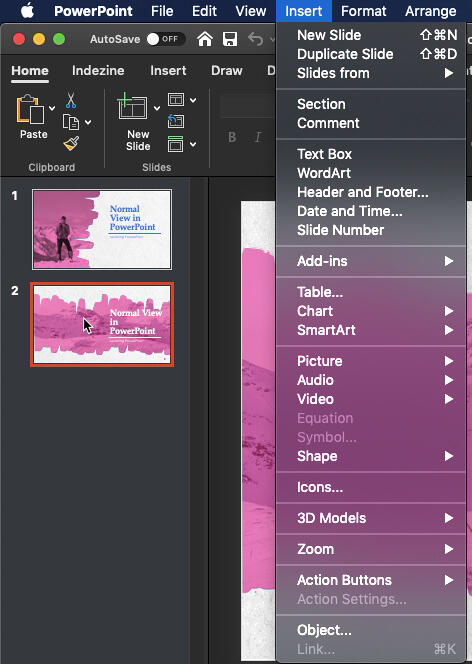Open the Arrange menu
The image size is (472, 664).
431,11
